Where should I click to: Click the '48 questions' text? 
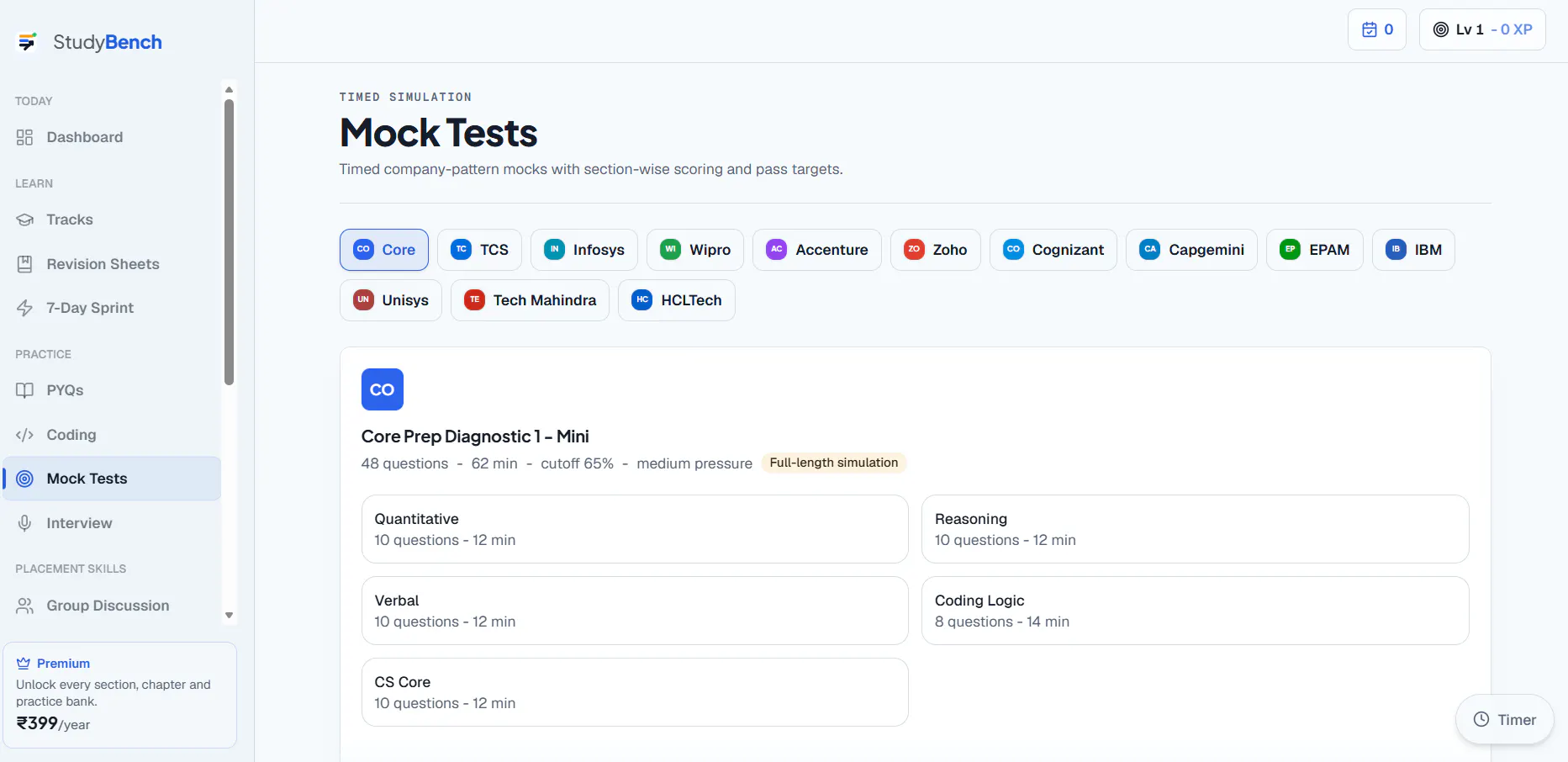click(404, 463)
